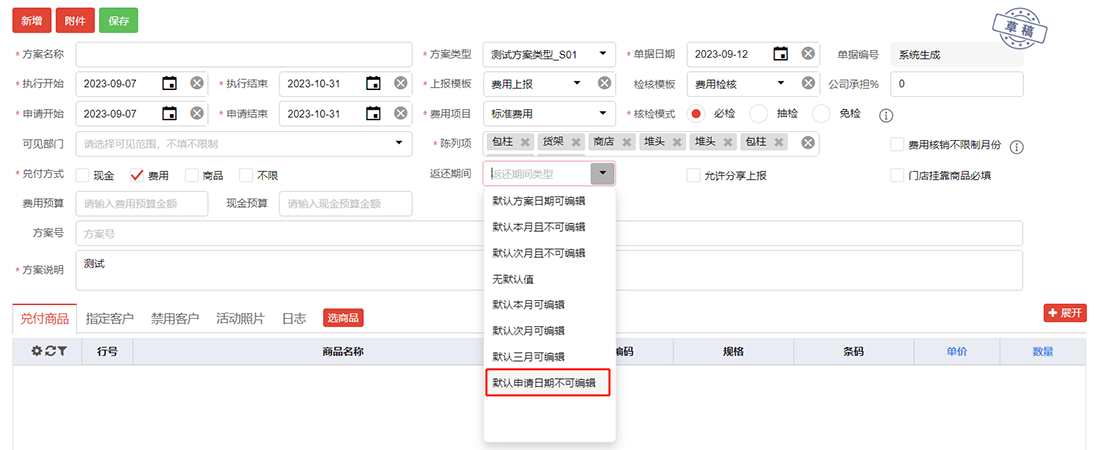
Task: Click the green 保存 button
Action: [119, 19]
